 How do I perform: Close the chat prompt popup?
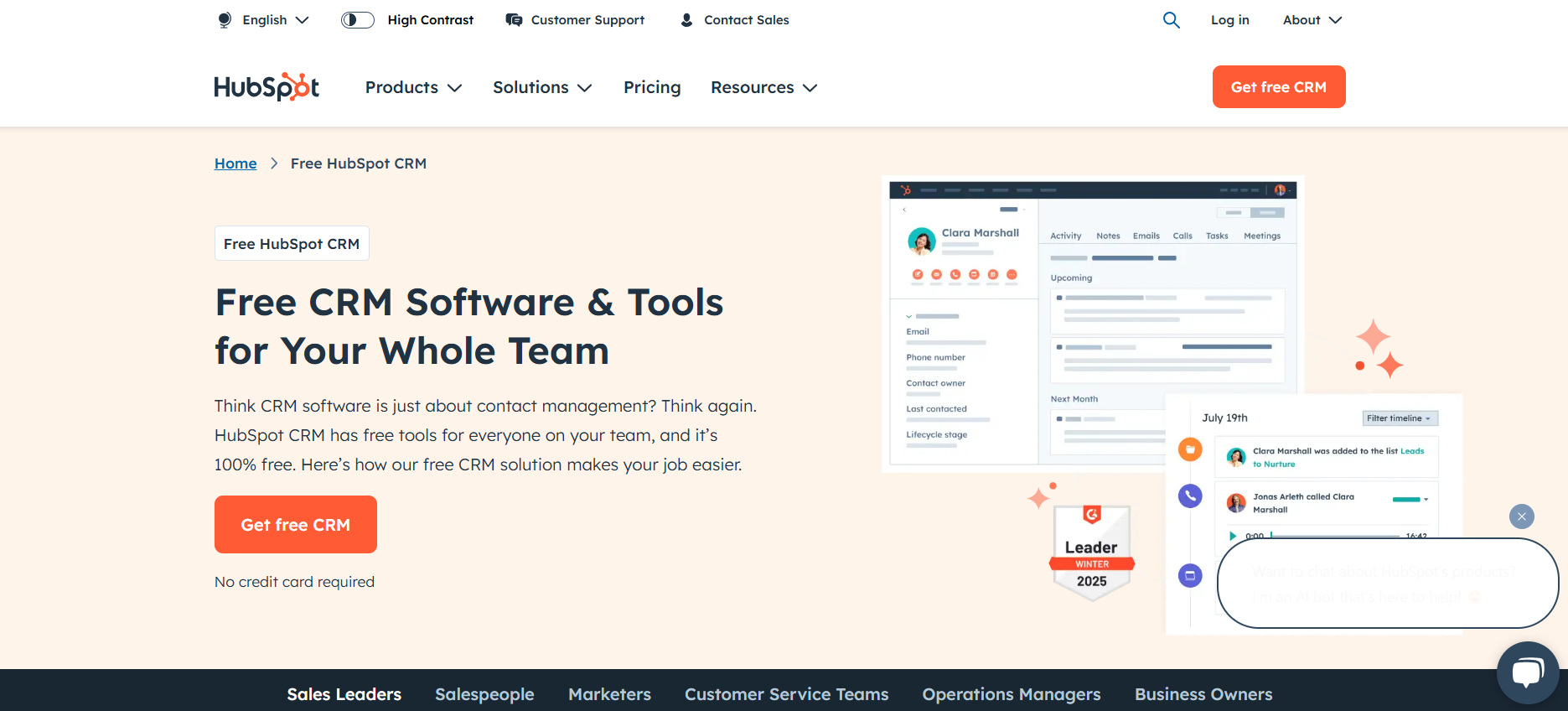[1522, 516]
